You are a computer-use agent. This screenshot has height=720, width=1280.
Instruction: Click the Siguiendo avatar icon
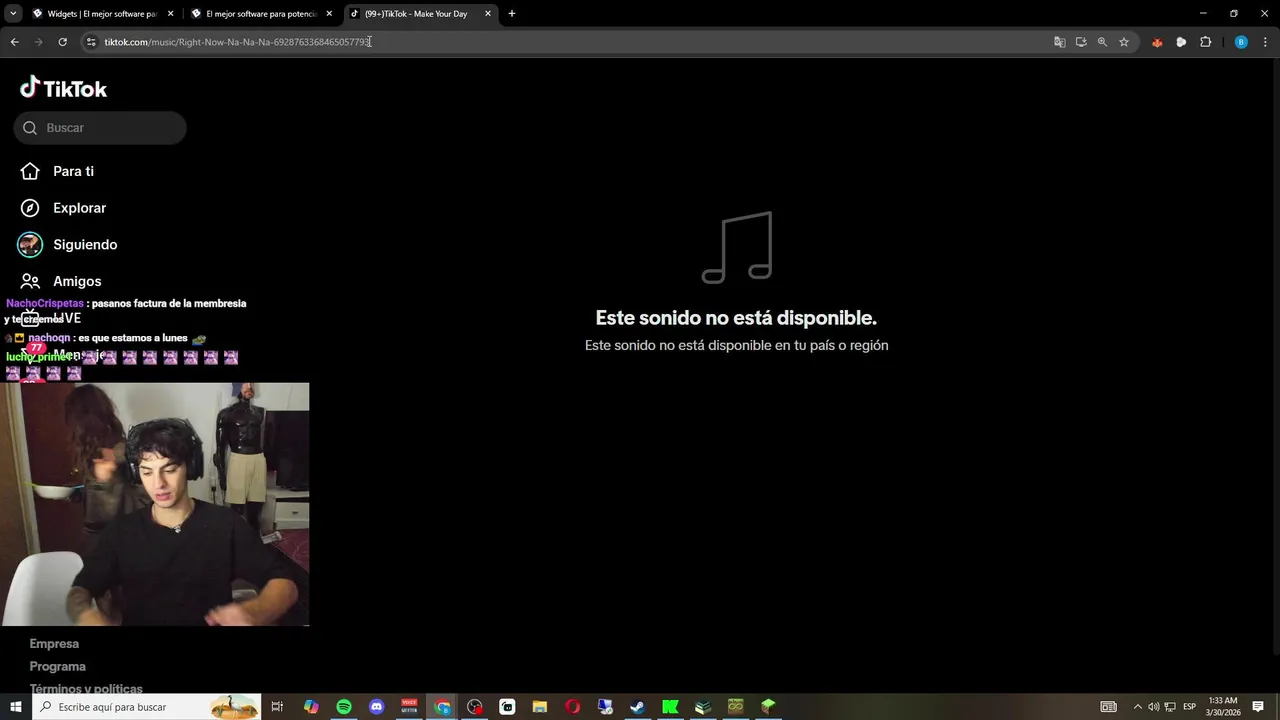coord(30,244)
